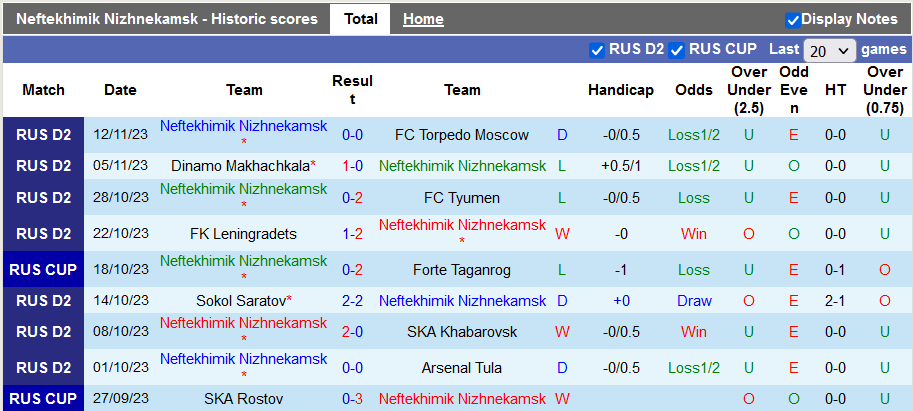This screenshot has height=411, width=913.
Task: Uncheck the RUS CUP filter checkbox
Action: pyautogui.click(x=677, y=50)
